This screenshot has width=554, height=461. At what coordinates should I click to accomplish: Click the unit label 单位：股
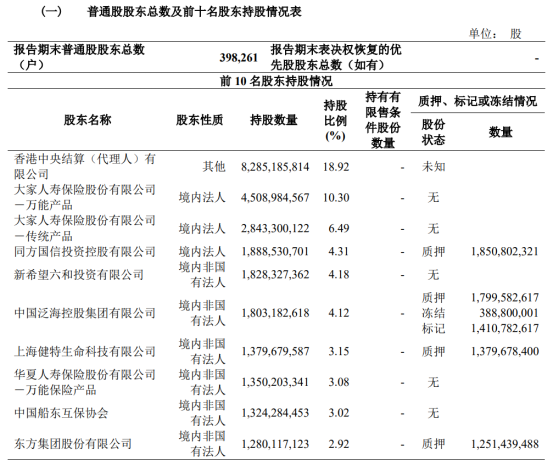(x=495, y=34)
